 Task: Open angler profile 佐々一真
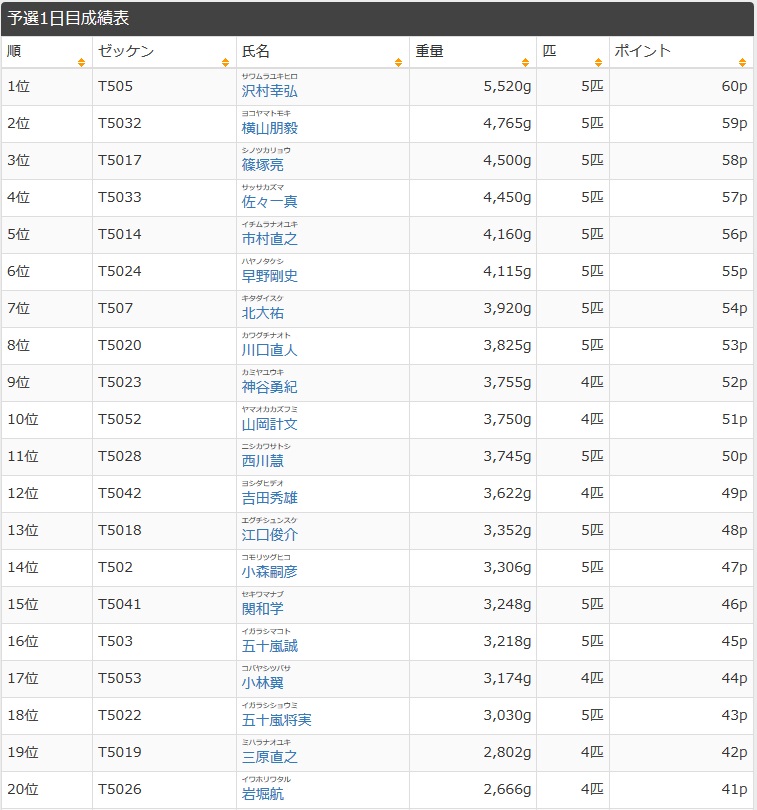pyautogui.click(x=270, y=202)
